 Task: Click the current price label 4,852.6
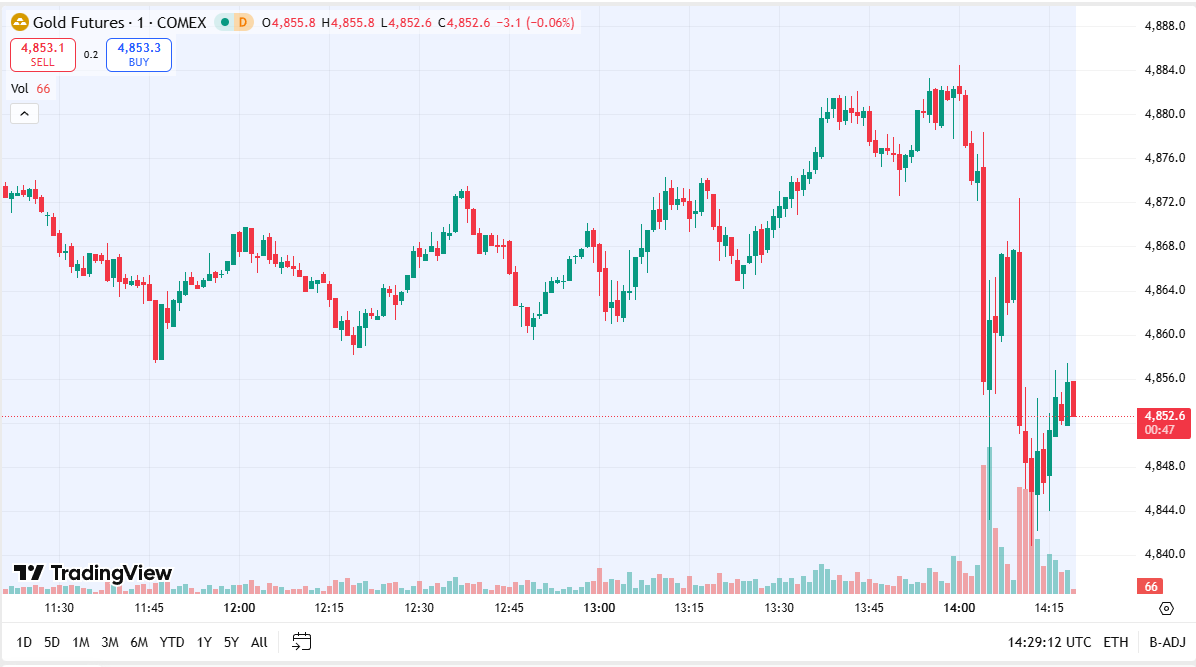coord(1164,416)
